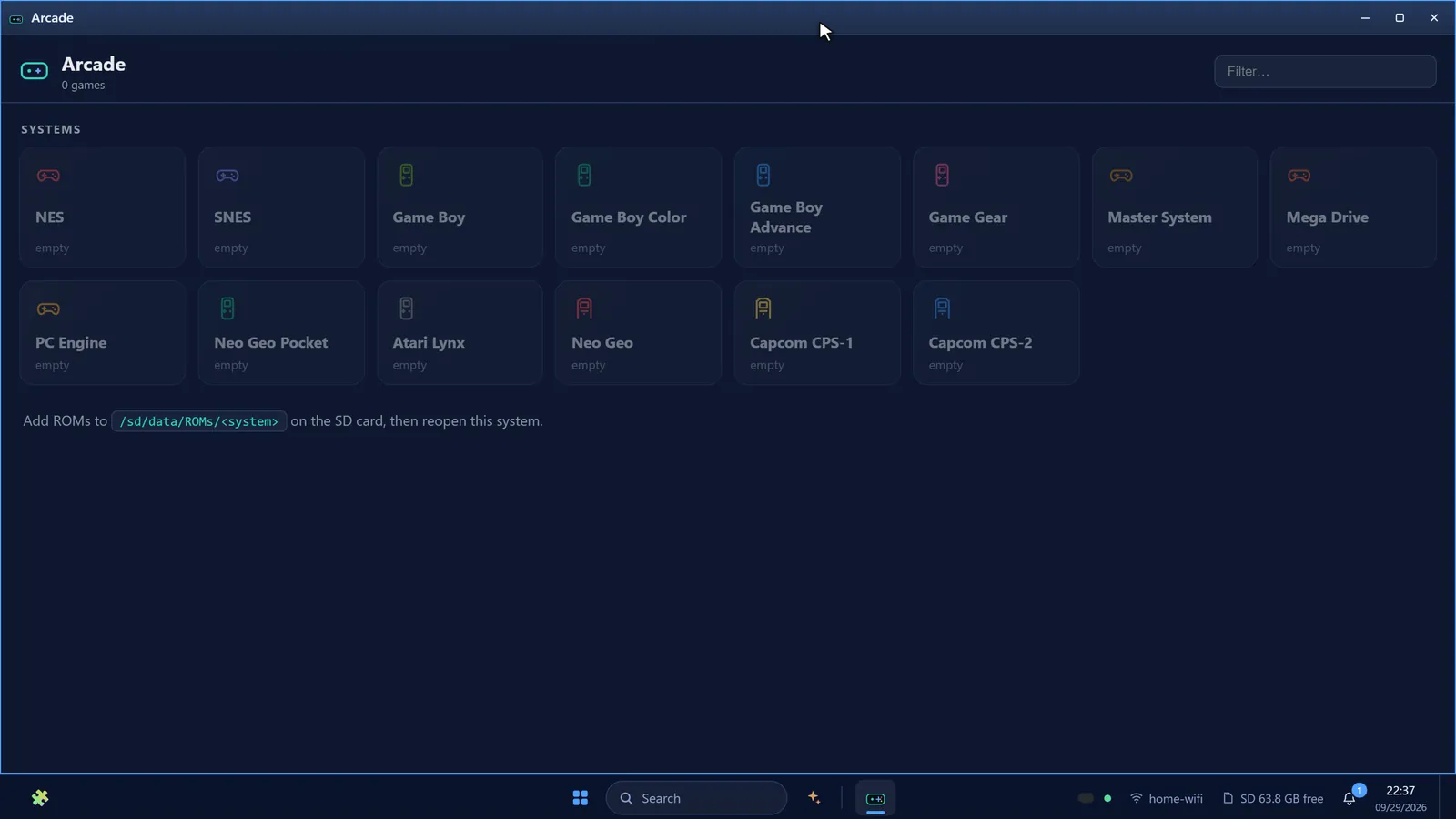The image size is (1456, 819).
Task: Select the Mega Drive controller icon
Action: click(1299, 176)
